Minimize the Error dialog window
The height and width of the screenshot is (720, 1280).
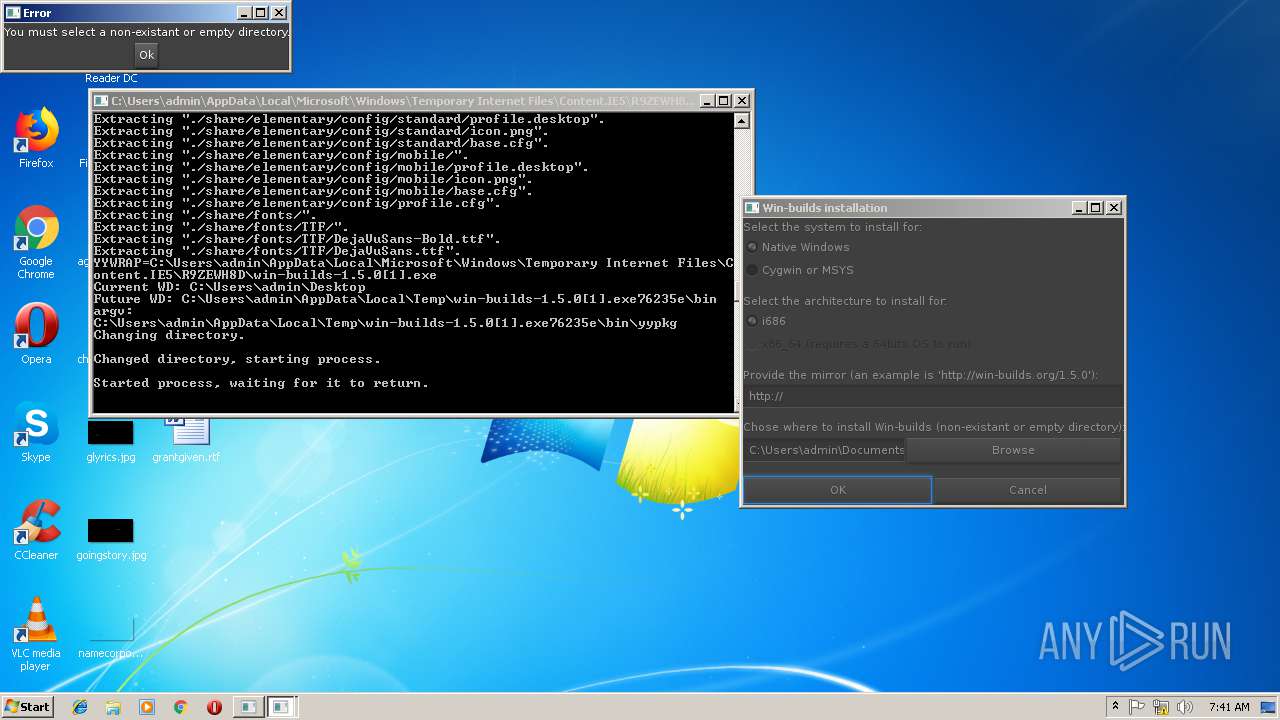(244, 13)
